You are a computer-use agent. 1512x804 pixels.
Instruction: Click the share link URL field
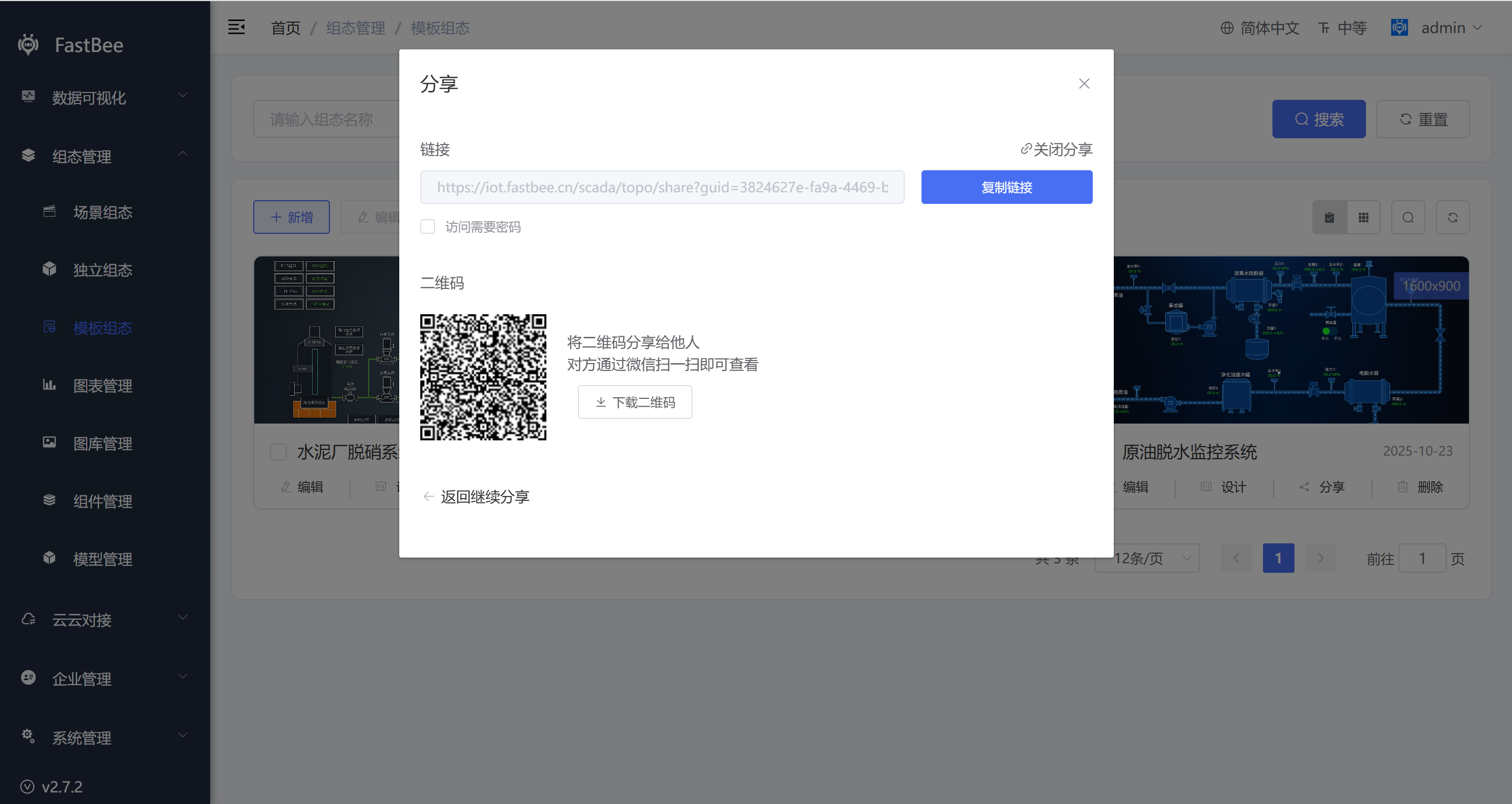[661, 188]
